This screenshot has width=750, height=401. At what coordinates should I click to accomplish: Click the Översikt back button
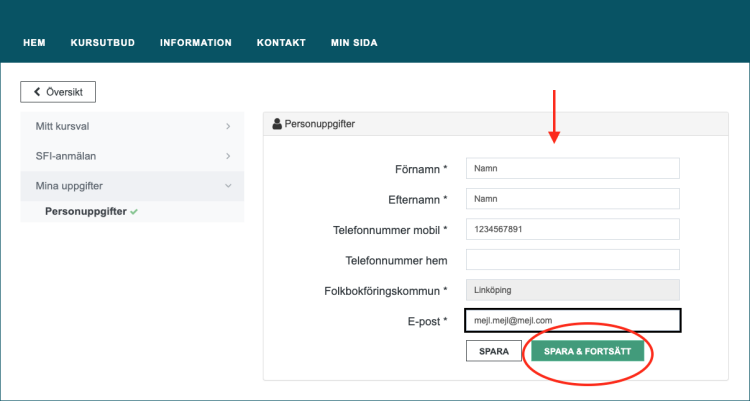coord(58,92)
